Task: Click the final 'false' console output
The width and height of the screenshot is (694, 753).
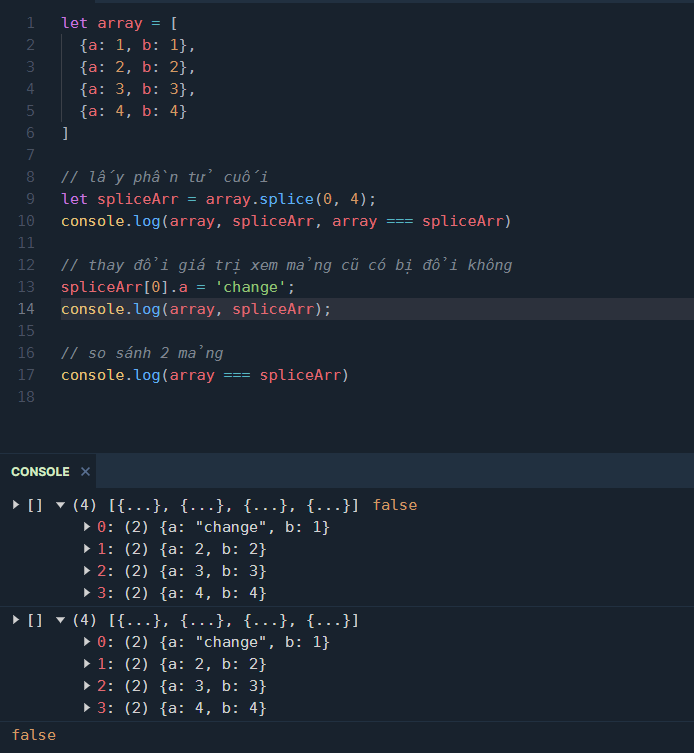Action: point(34,735)
